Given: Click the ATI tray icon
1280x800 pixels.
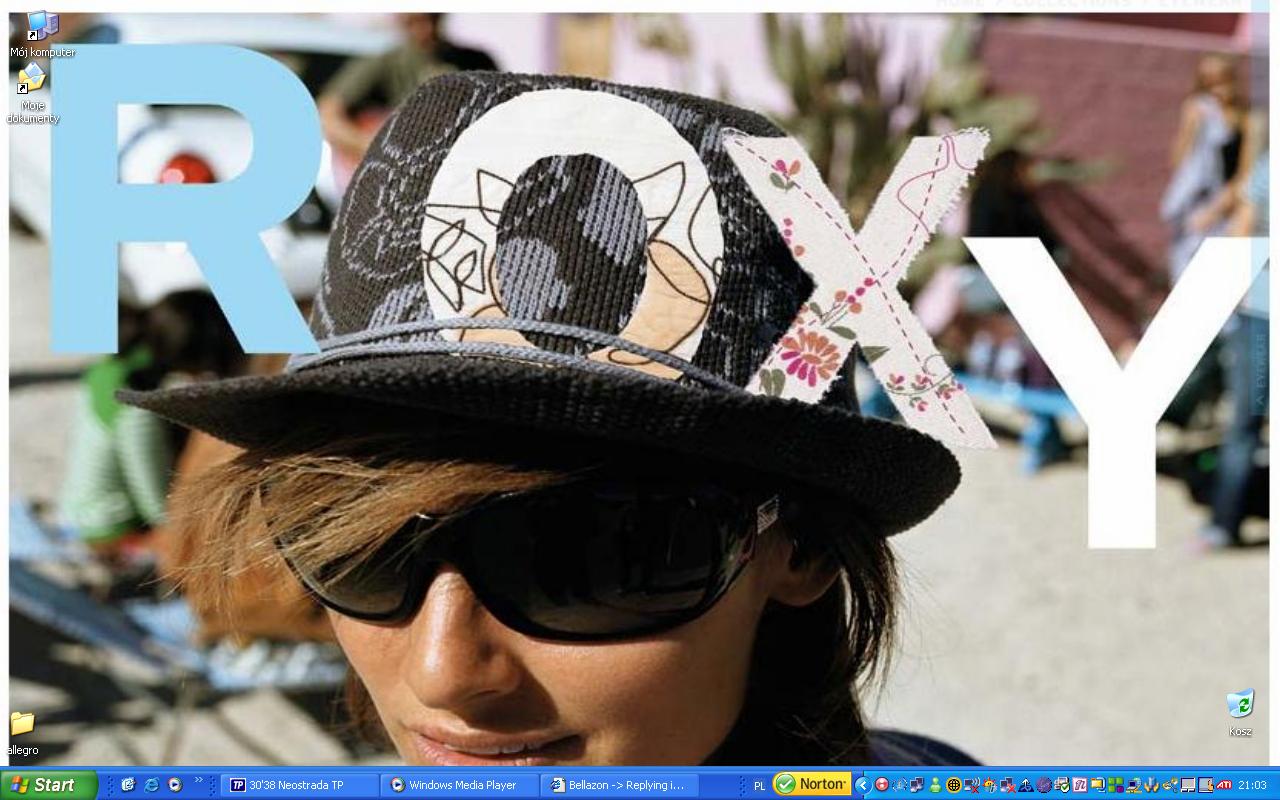Looking at the screenshot, I should (1223, 785).
